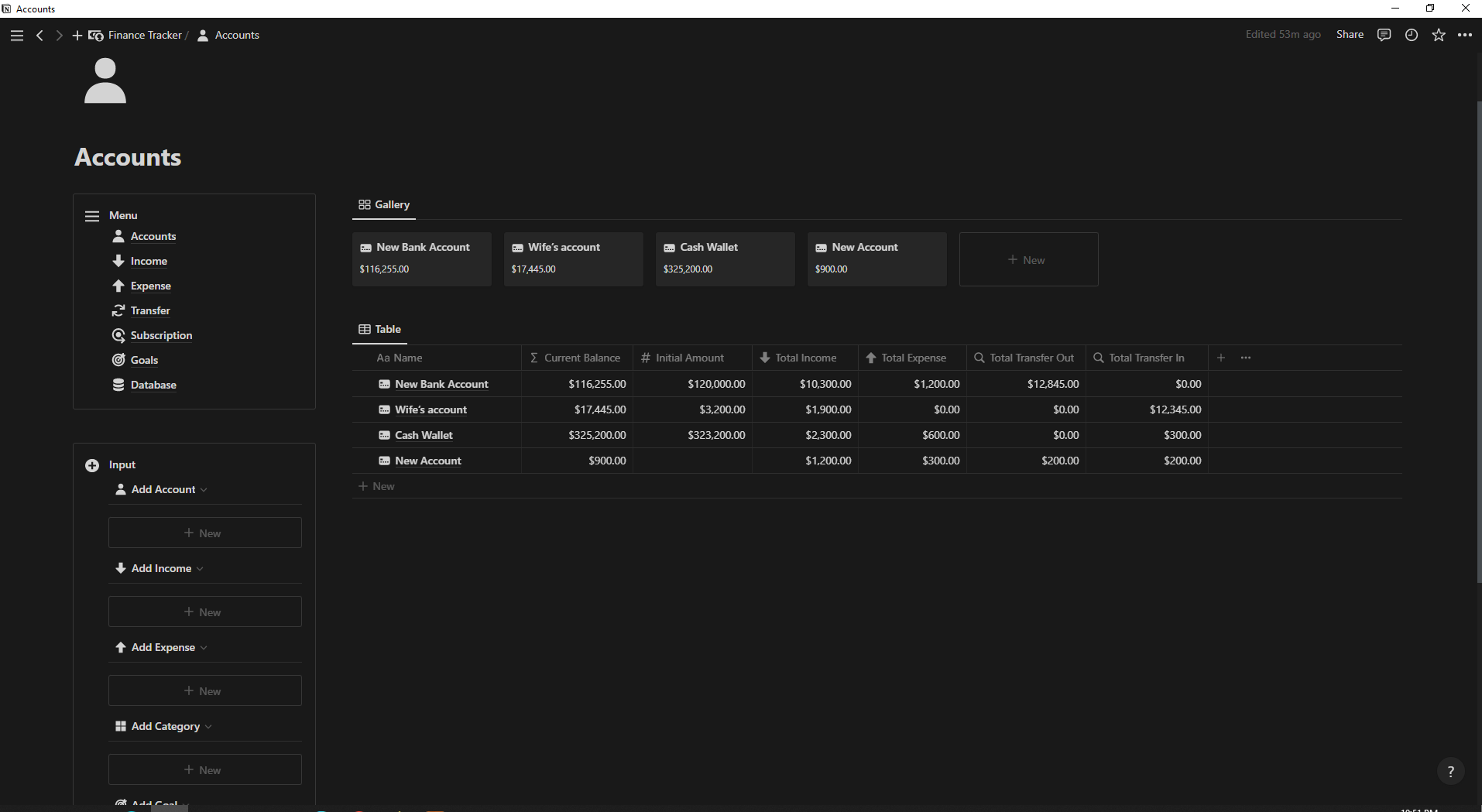Viewport: 1482px width, 812px height.
Task: Add a new row below the table
Action: [377, 487]
